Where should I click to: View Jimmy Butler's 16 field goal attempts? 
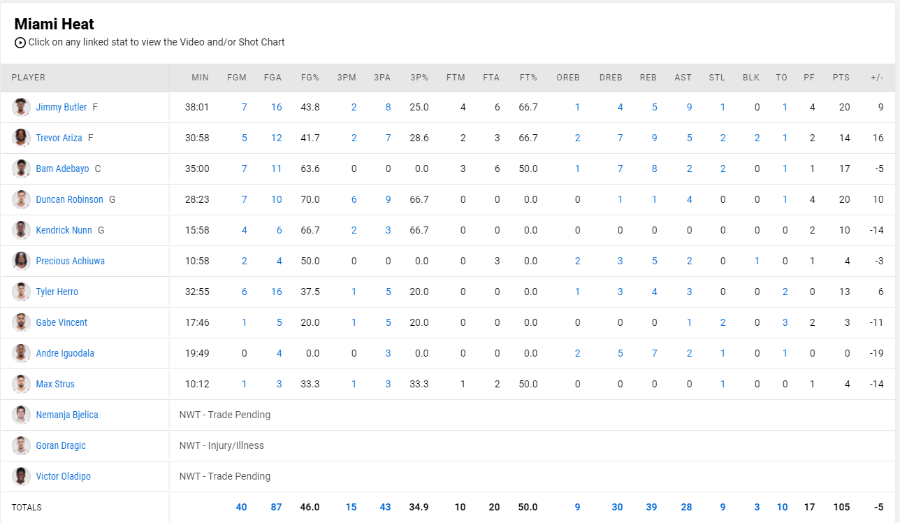point(276,107)
